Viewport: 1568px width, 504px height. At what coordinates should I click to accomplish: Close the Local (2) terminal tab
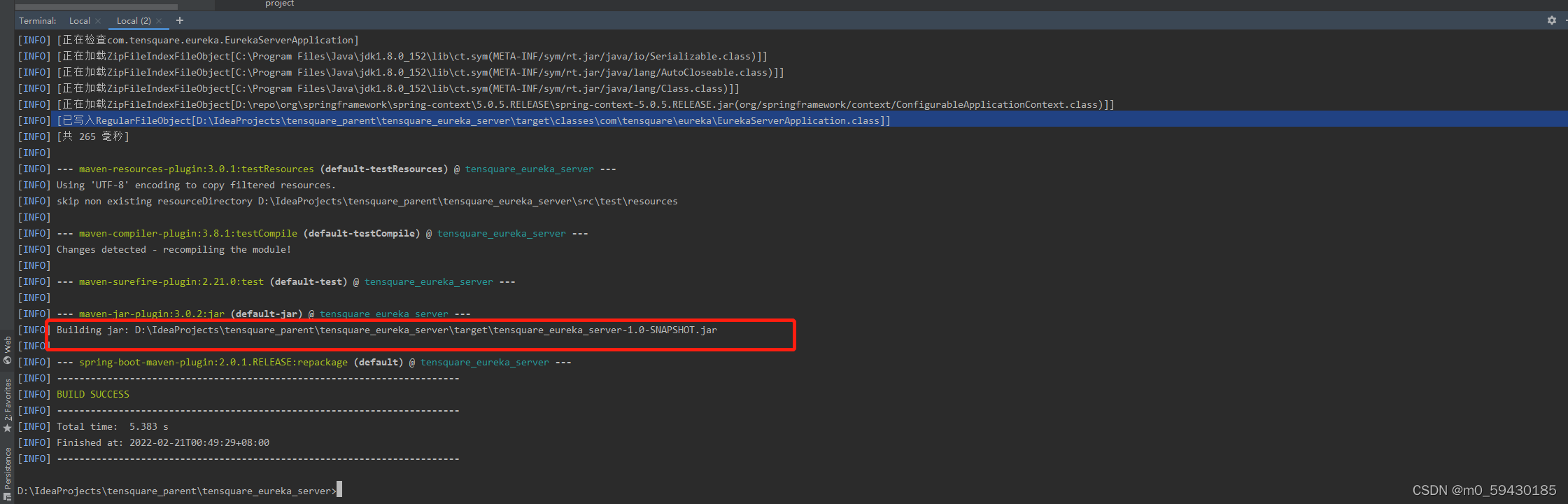click(x=159, y=21)
